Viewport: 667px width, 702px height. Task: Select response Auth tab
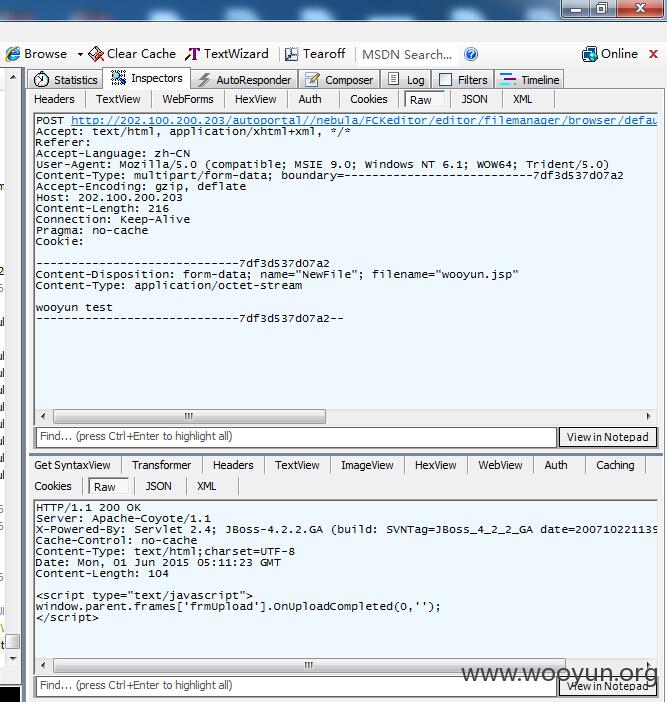(556, 465)
